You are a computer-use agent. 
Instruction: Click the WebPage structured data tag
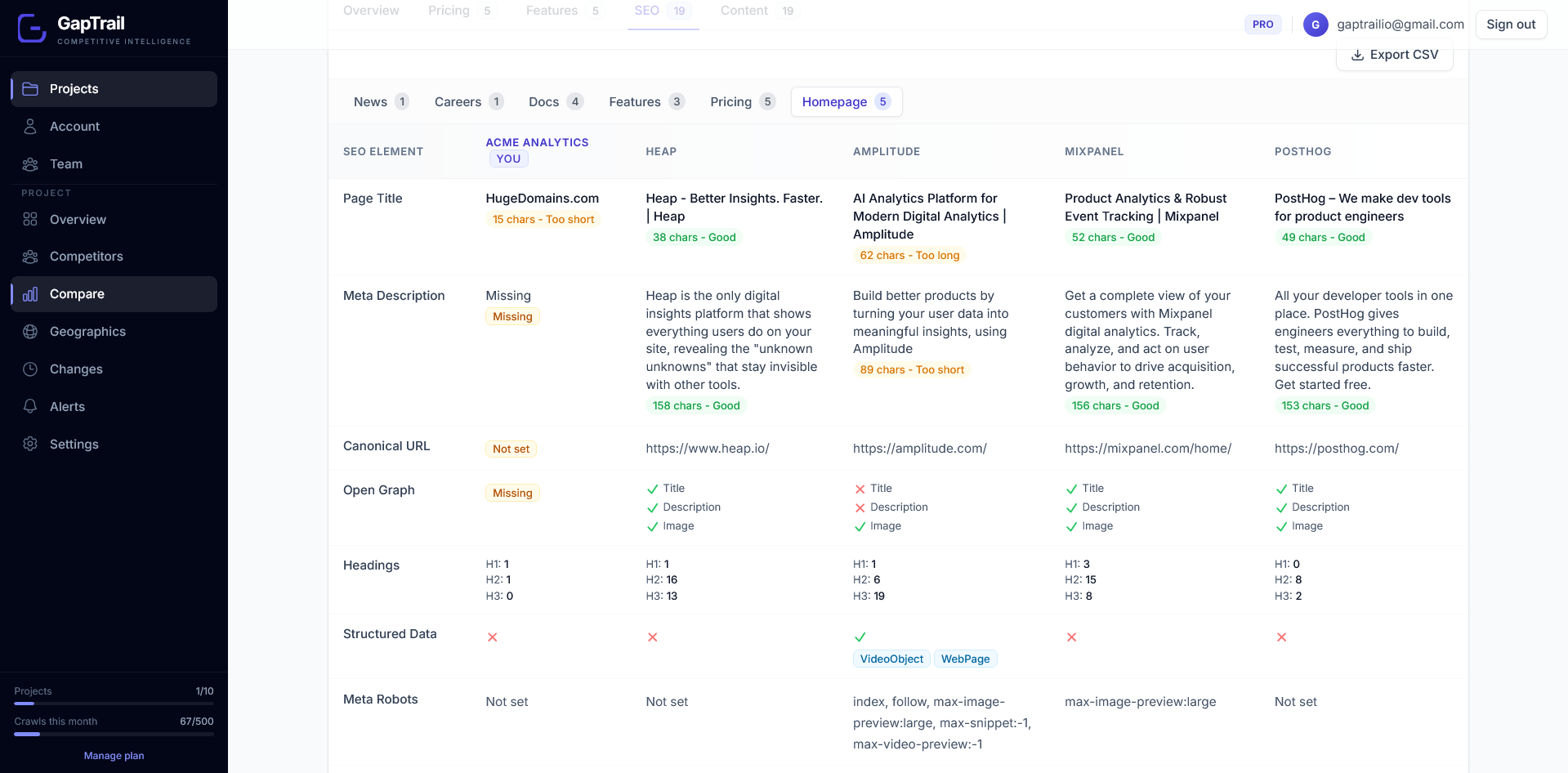965,659
